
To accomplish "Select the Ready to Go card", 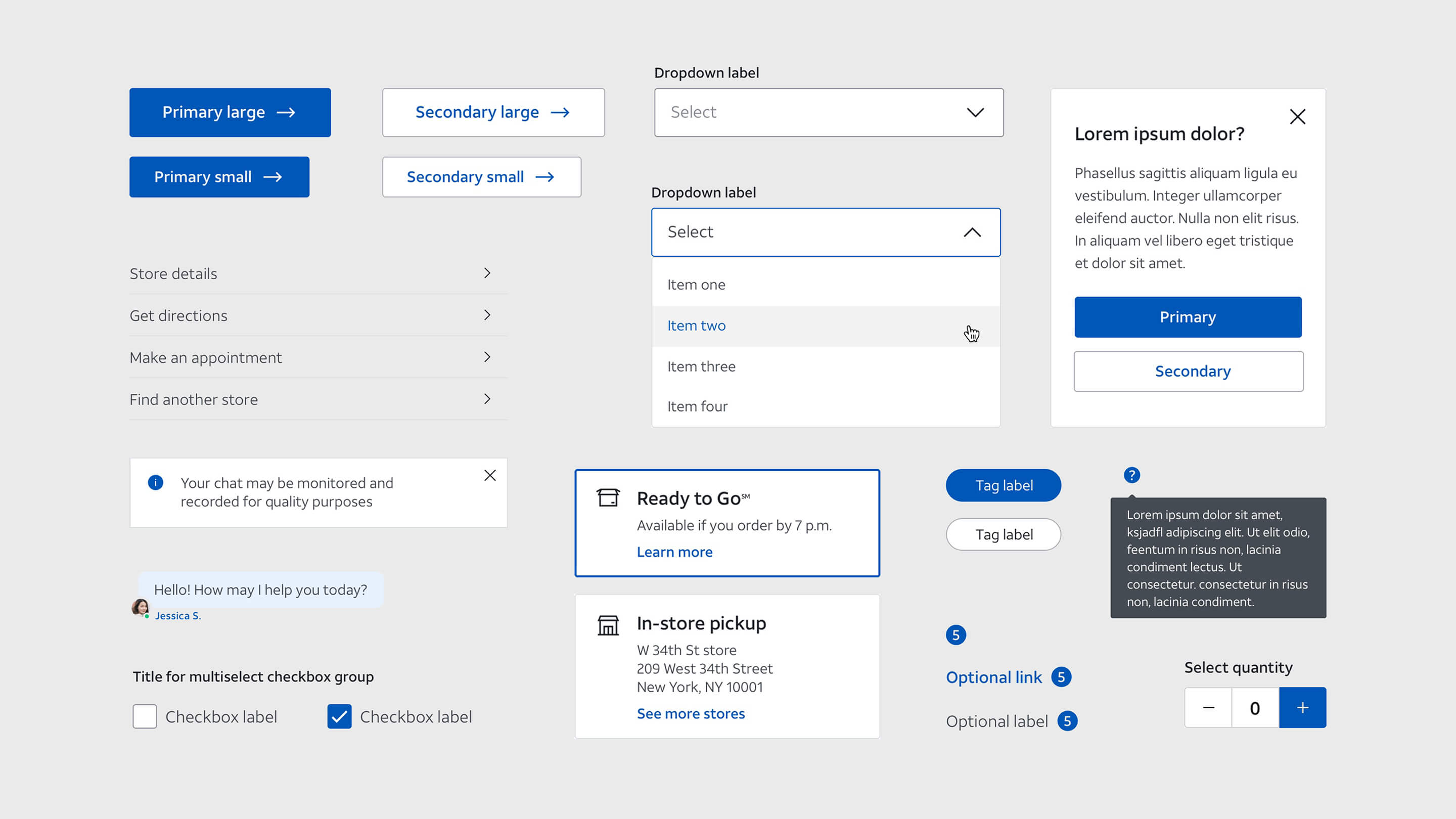I will [x=727, y=523].
